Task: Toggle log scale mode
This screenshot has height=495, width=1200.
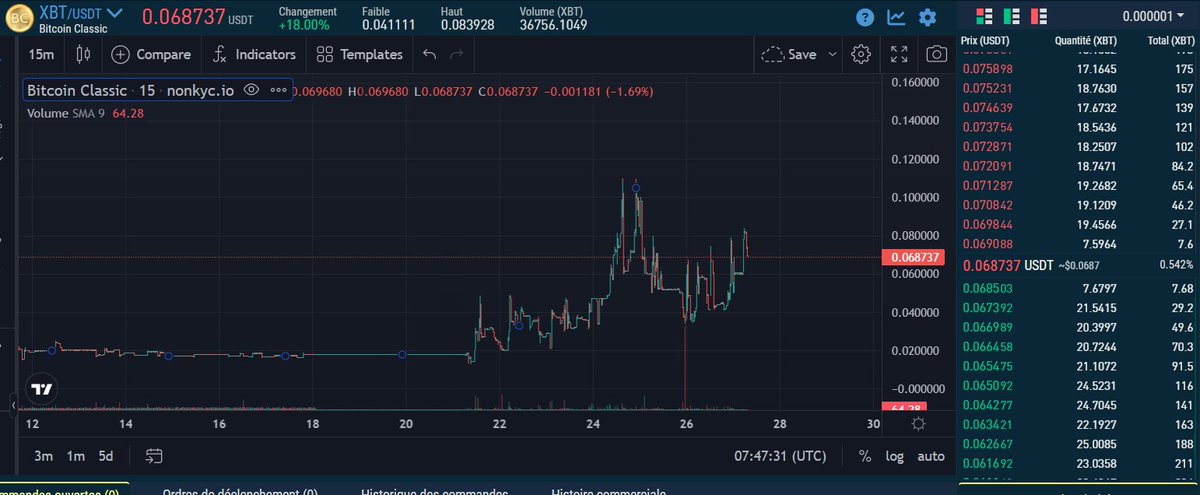Action: (x=894, y=456)
